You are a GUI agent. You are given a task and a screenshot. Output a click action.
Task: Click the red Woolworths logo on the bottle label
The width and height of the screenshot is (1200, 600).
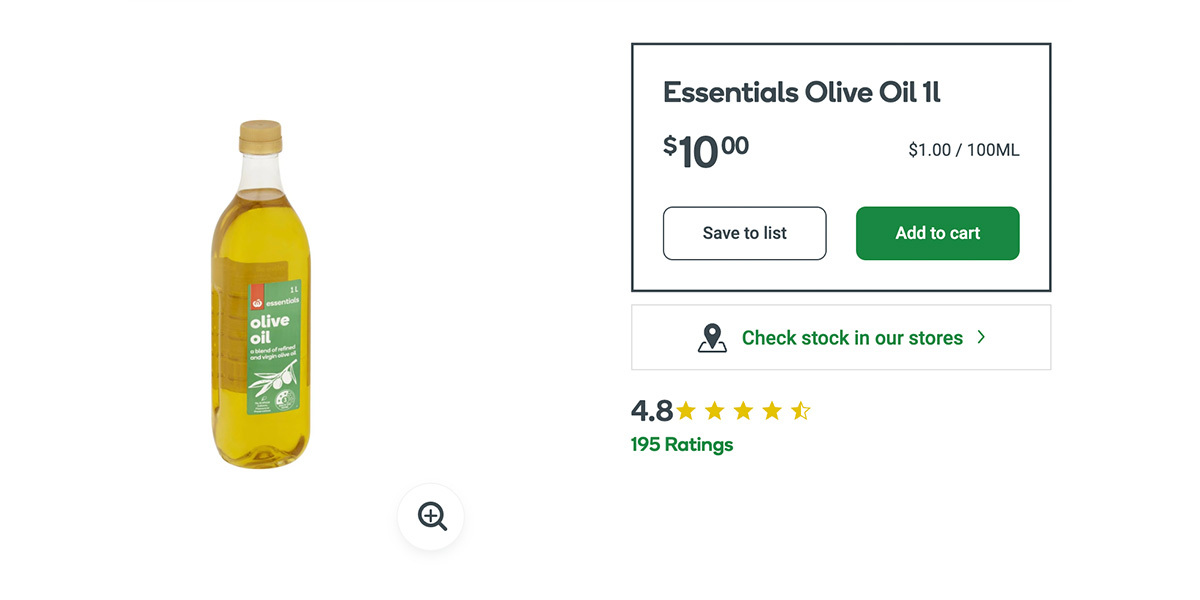click(257, 299)
